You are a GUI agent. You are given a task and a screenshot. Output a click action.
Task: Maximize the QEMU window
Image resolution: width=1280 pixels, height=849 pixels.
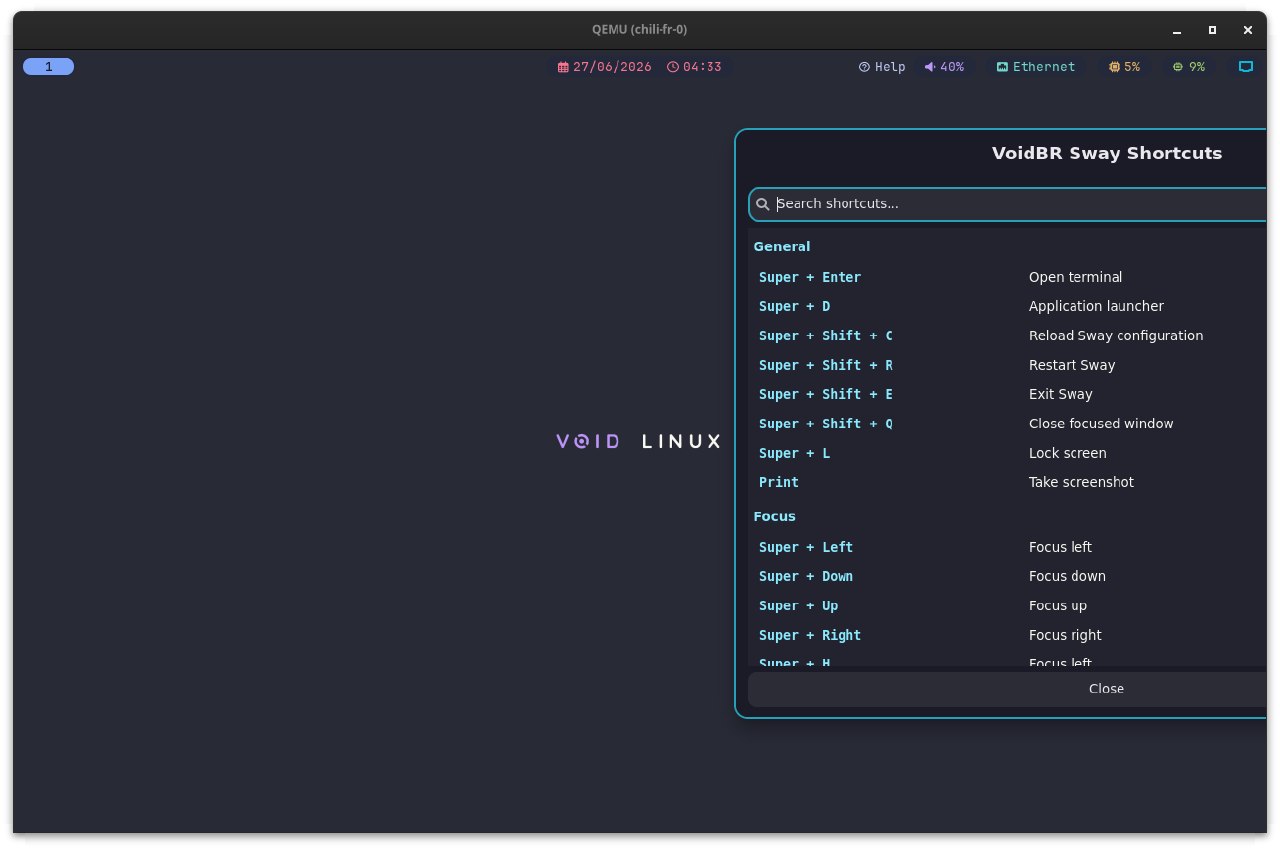pyautogui.click(x=1212, y=30)
